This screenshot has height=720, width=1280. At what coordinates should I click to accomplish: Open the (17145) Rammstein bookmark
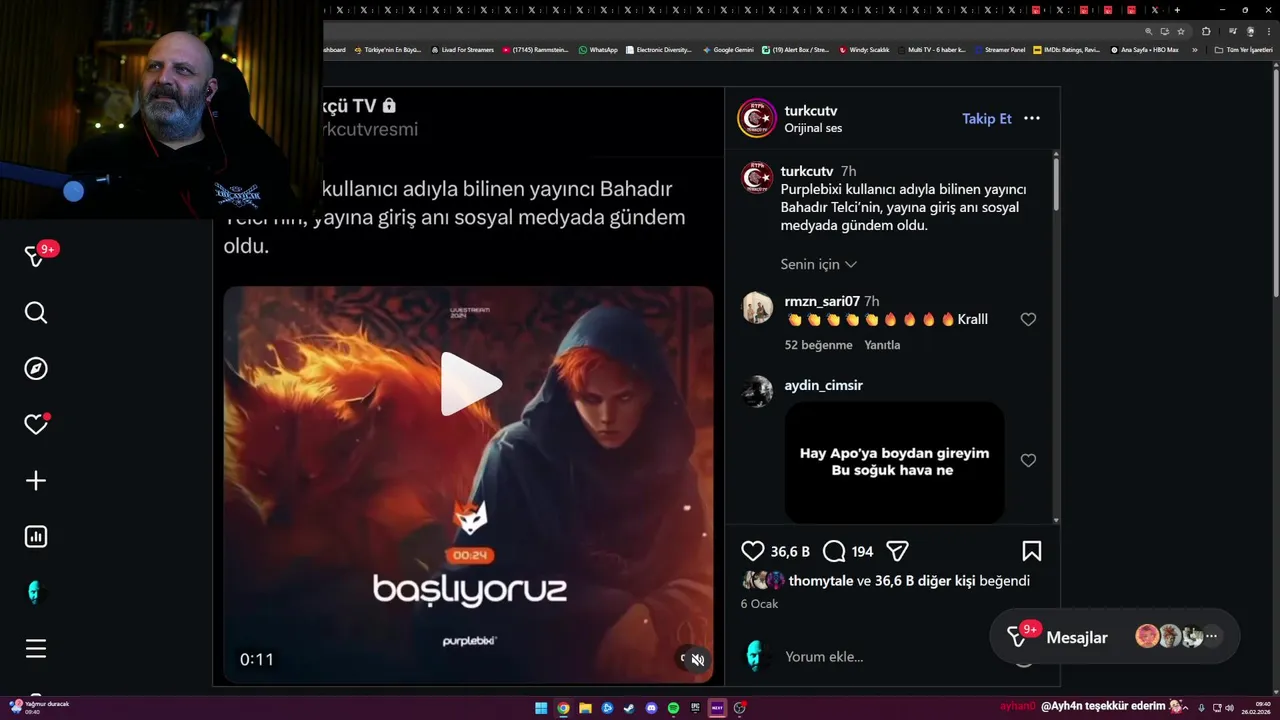click(535, 49)
